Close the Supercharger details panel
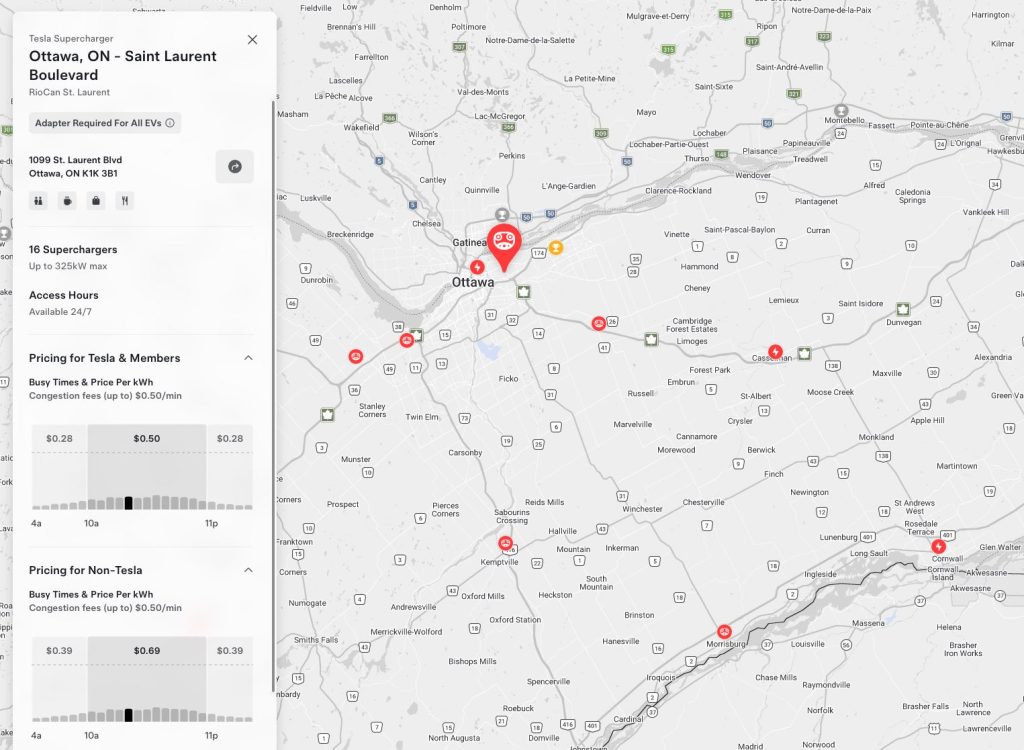The height and width of the screenshot is (750, 1024). click(x=253, y=40)
